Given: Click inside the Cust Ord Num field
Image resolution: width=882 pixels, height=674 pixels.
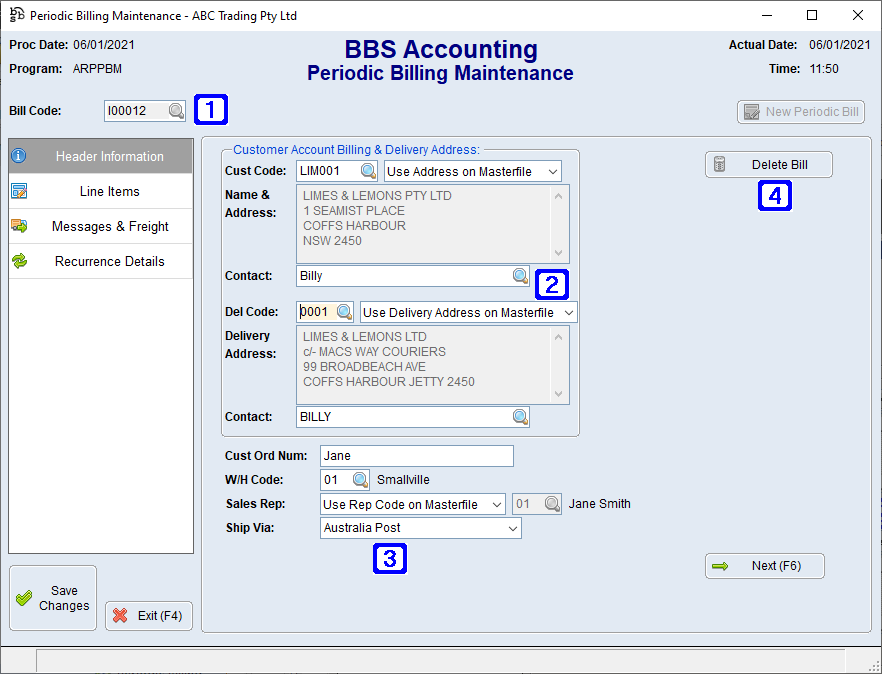Looking at the screenshot, I should 416,455.
